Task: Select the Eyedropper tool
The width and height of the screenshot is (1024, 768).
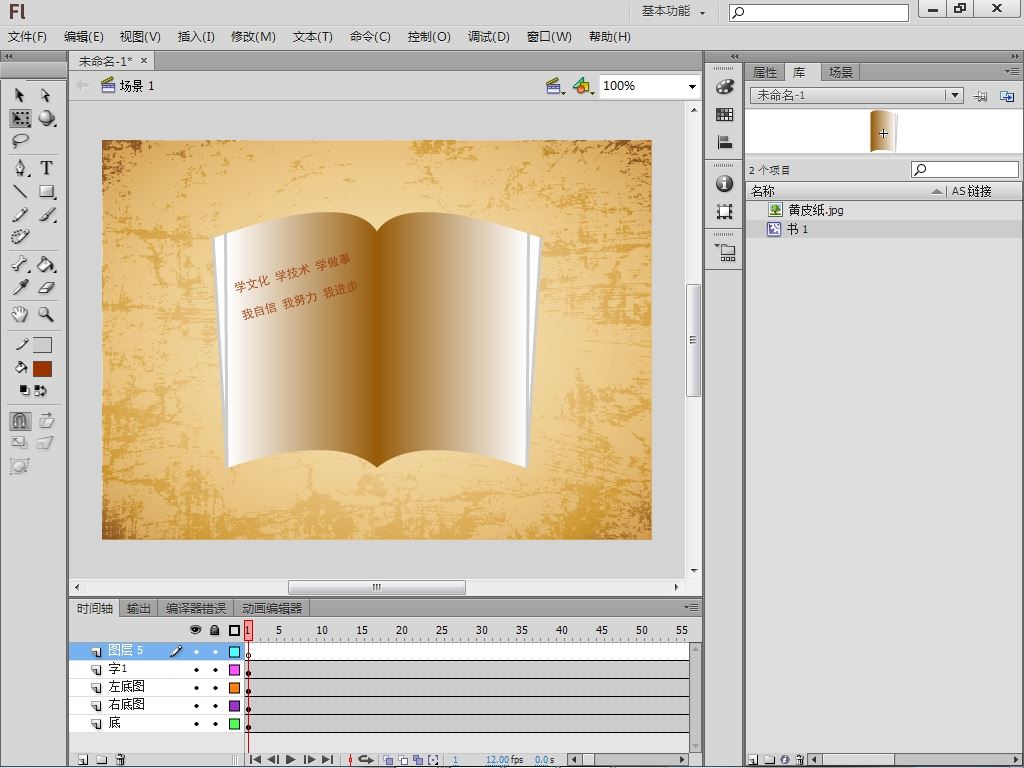Action: coord(20,288)
